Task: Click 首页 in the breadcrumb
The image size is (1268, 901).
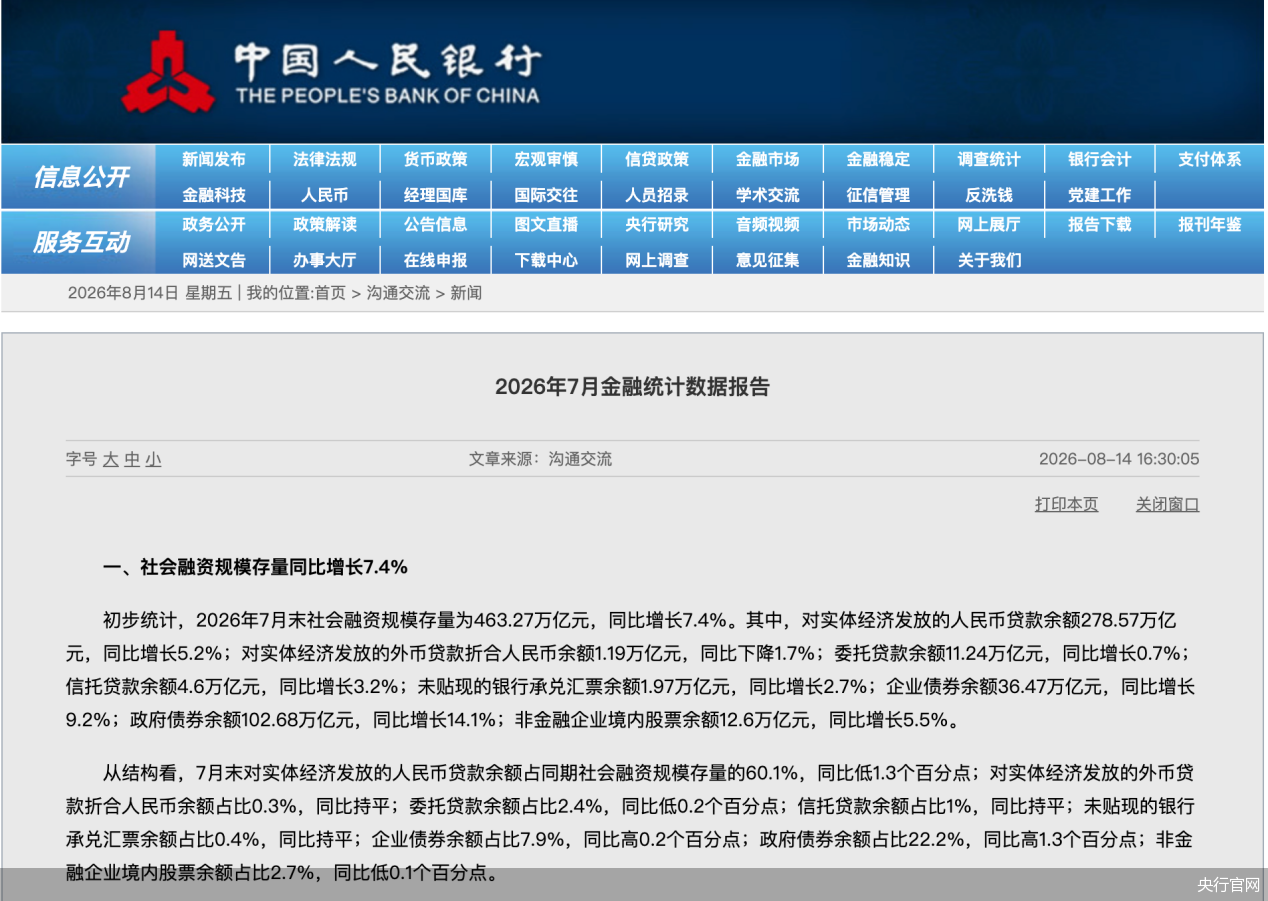Action: click(x=330, y=293)
